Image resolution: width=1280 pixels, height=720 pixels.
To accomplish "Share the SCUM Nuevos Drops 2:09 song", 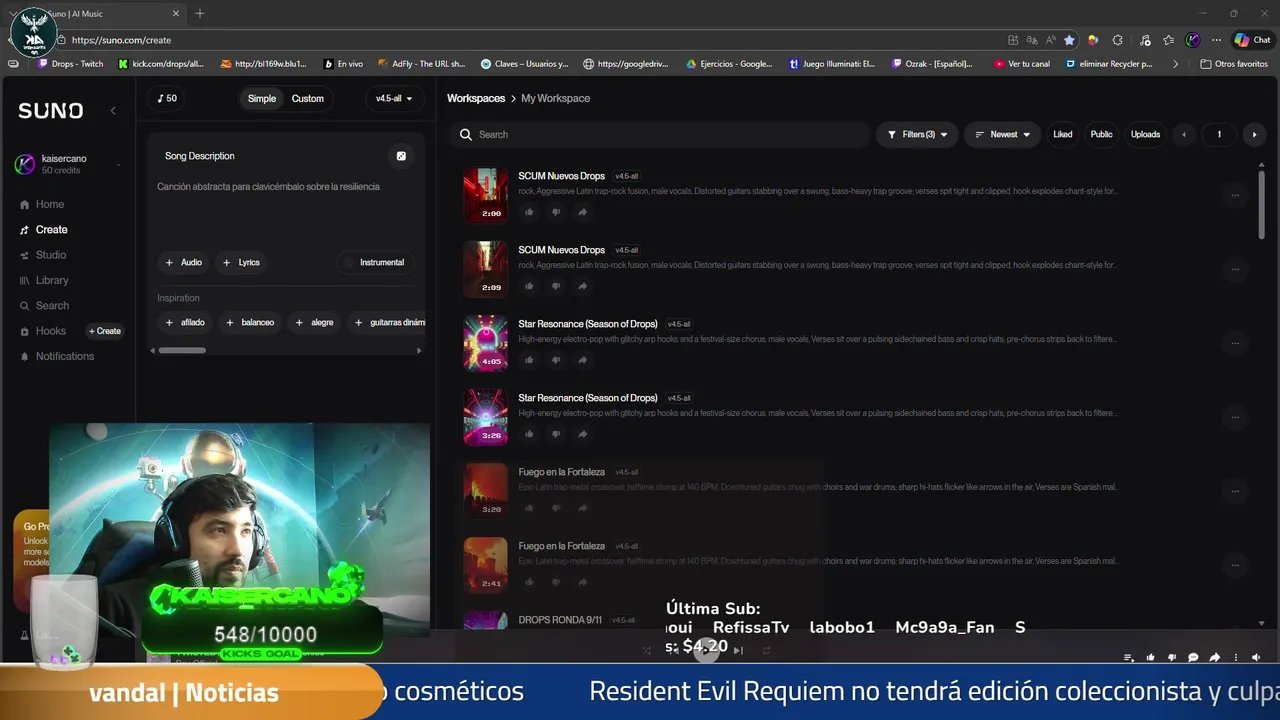I will pos(582,286).
